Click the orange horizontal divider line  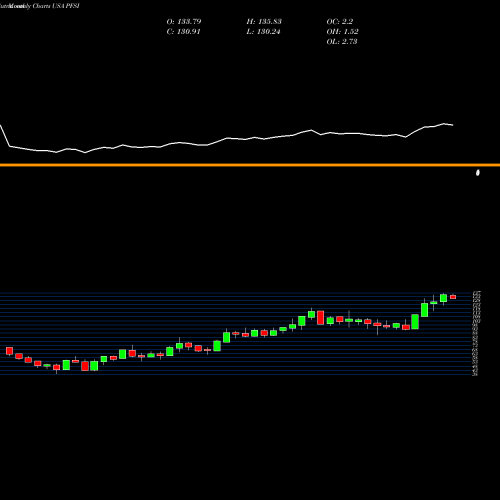250,165
